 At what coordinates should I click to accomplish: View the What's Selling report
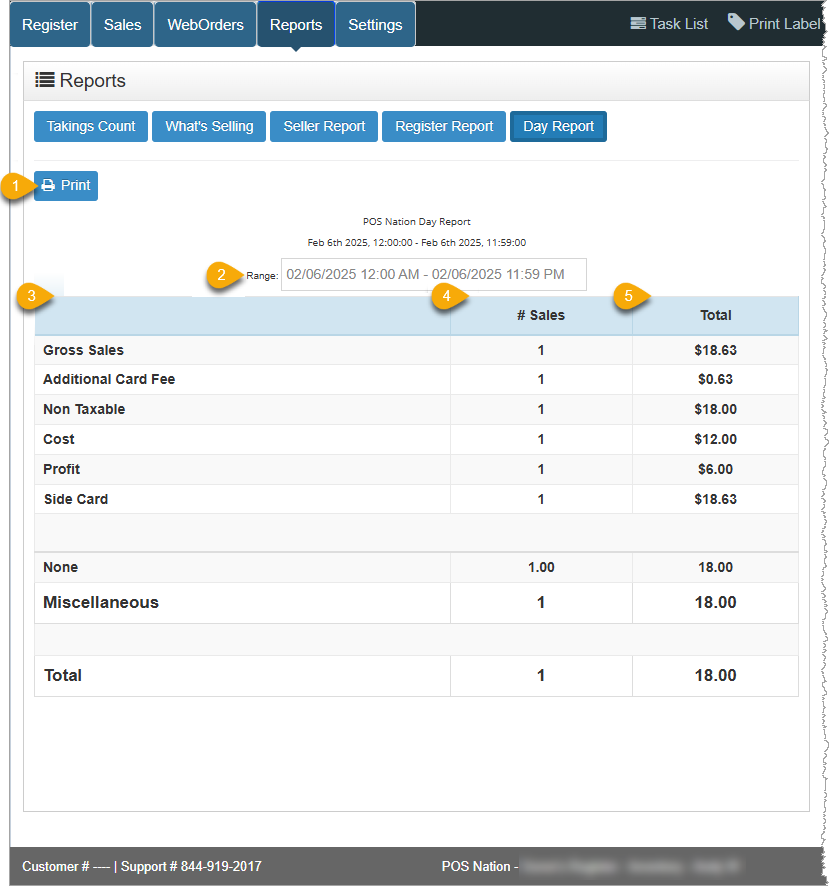[x=208, y=126]
